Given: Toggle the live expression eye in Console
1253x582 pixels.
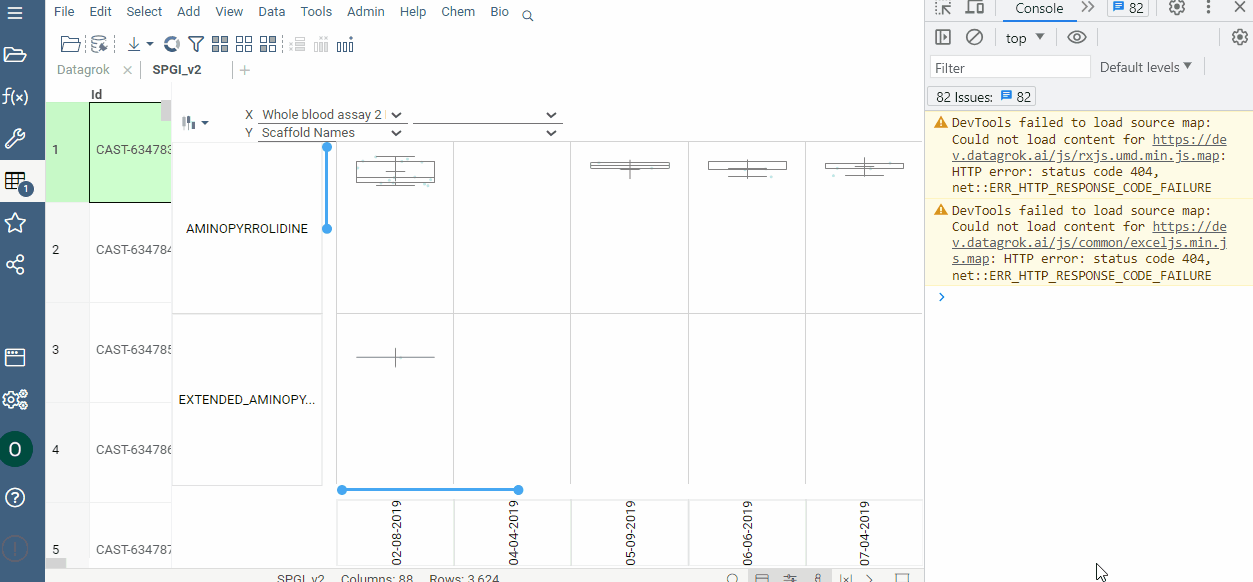Looking at the screenshot, I should (1075, 36).
